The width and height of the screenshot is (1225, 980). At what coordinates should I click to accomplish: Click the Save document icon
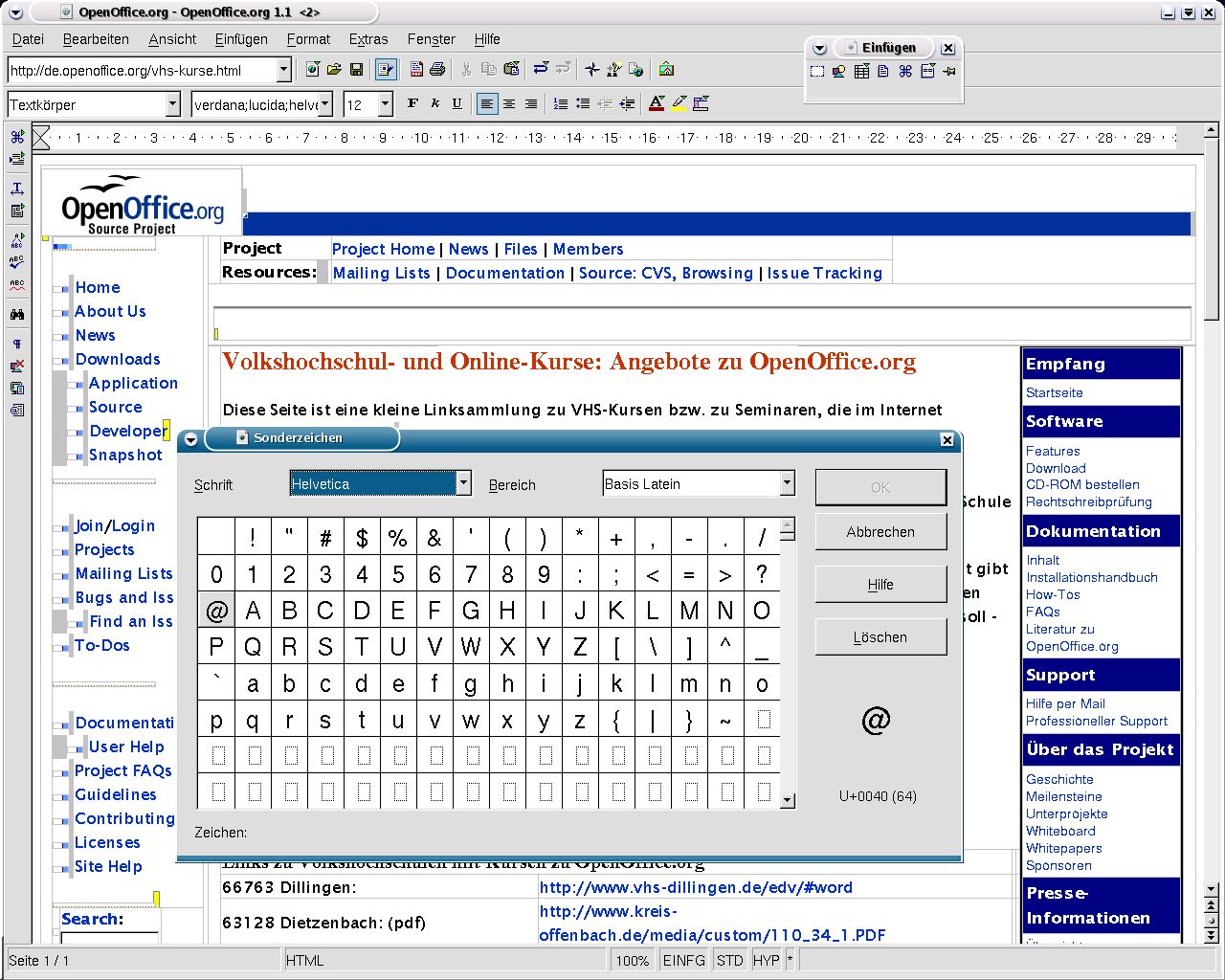pyautogui.click(x=356, y=70)
